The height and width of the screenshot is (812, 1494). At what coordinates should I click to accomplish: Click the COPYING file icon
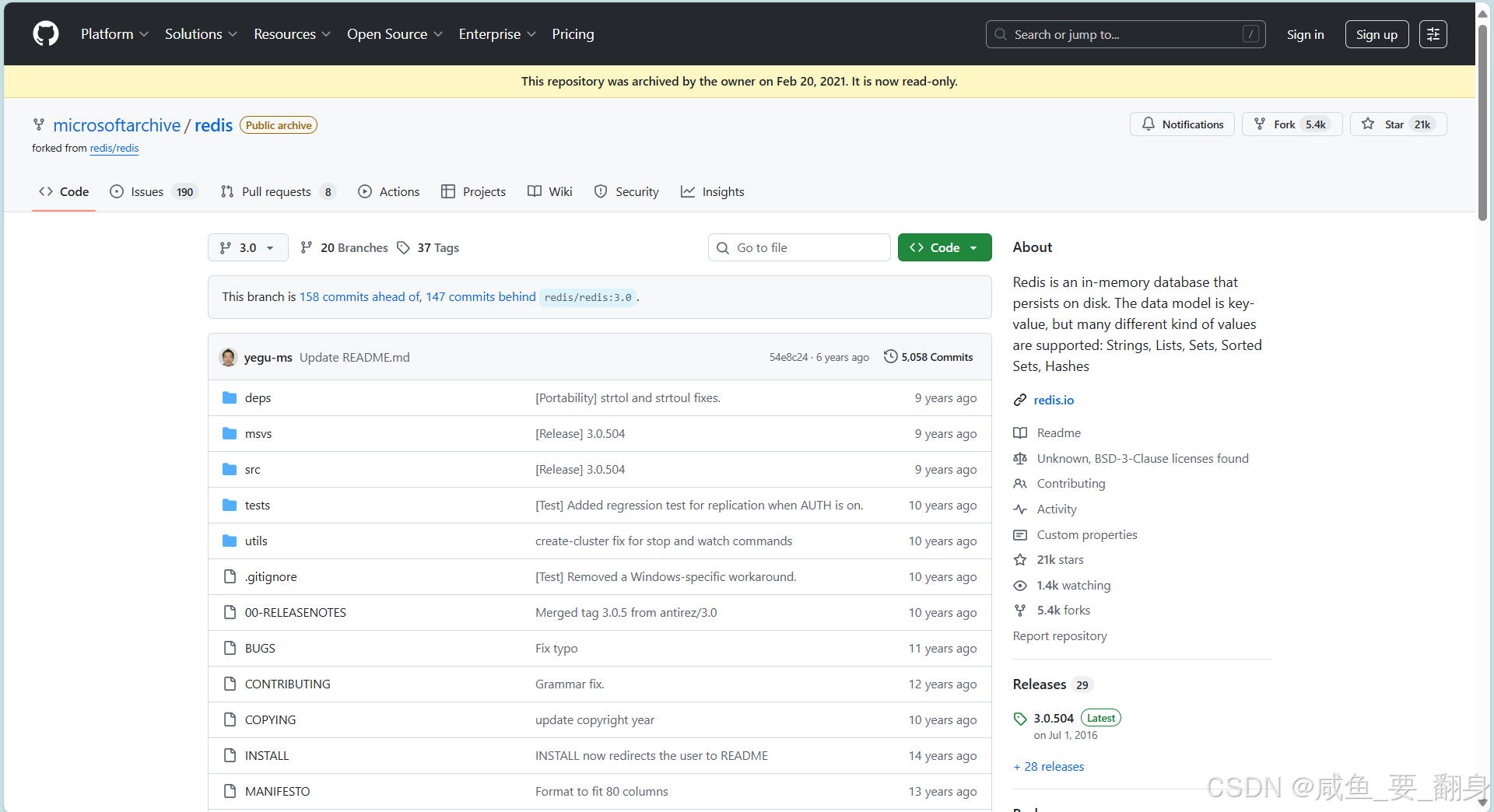click(230, 719)
